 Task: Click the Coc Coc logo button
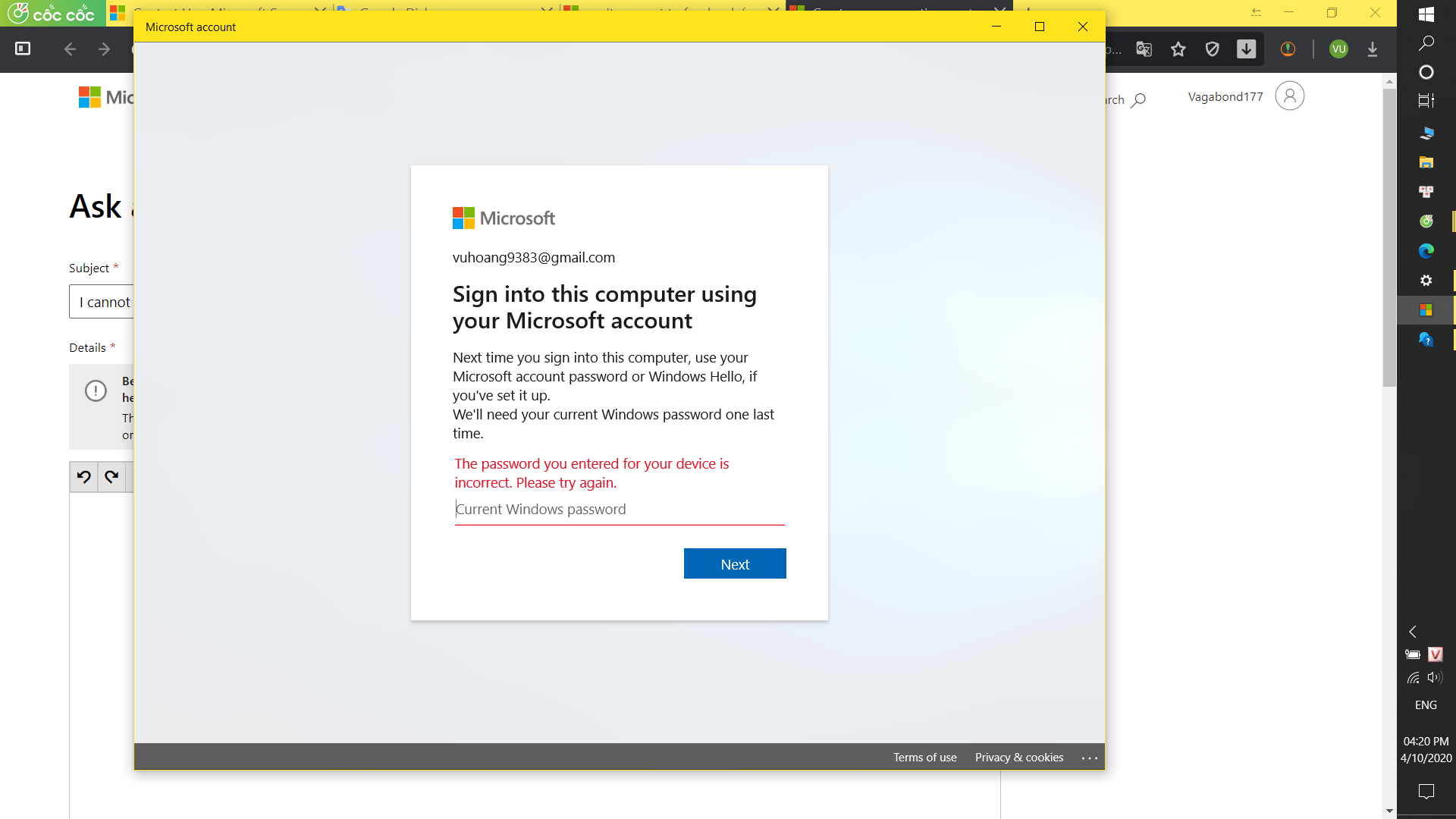click(x=52, y=13)
